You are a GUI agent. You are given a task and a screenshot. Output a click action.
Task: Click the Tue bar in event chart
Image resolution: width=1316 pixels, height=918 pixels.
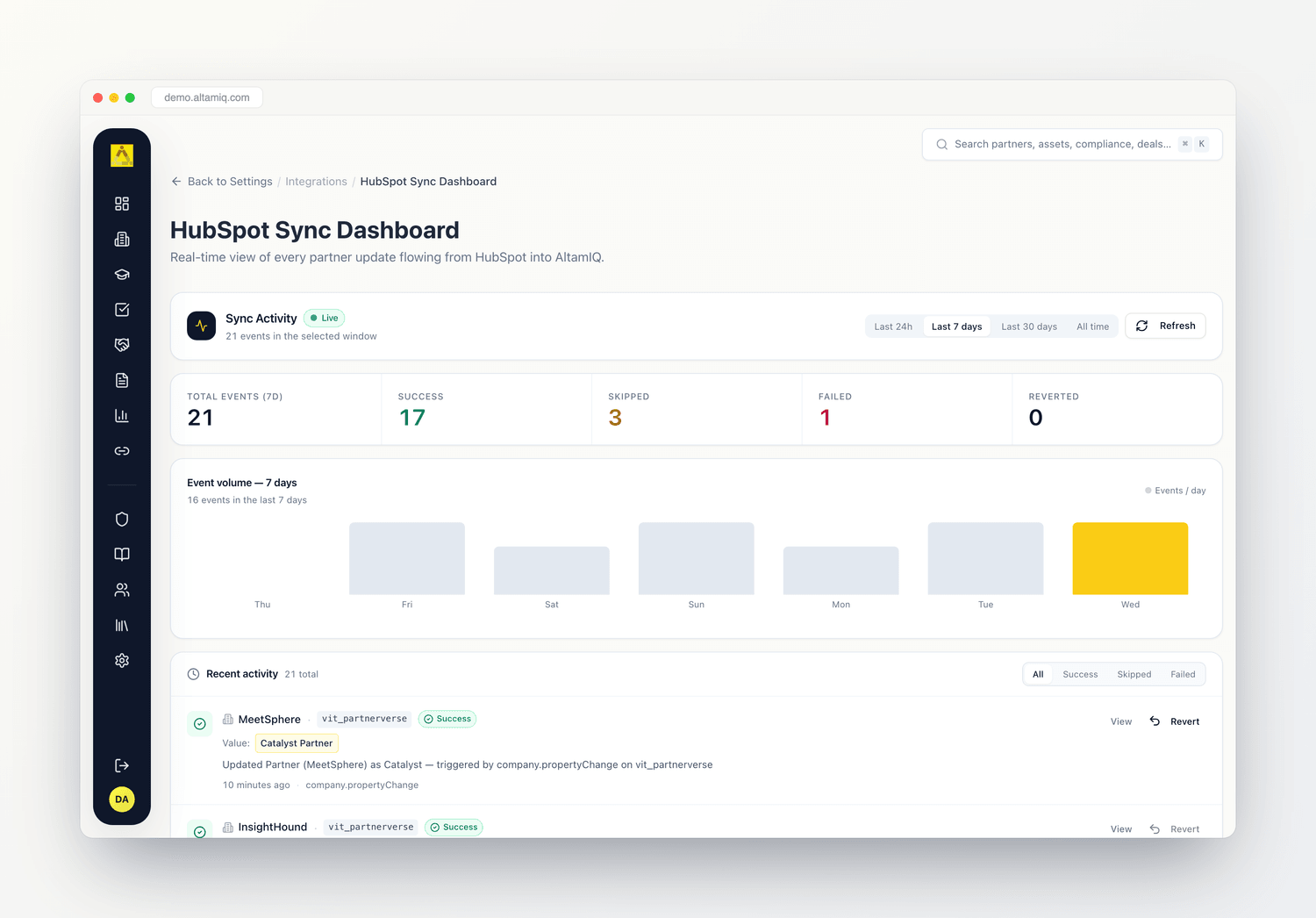pyautogui.click(x=985, y=558)
